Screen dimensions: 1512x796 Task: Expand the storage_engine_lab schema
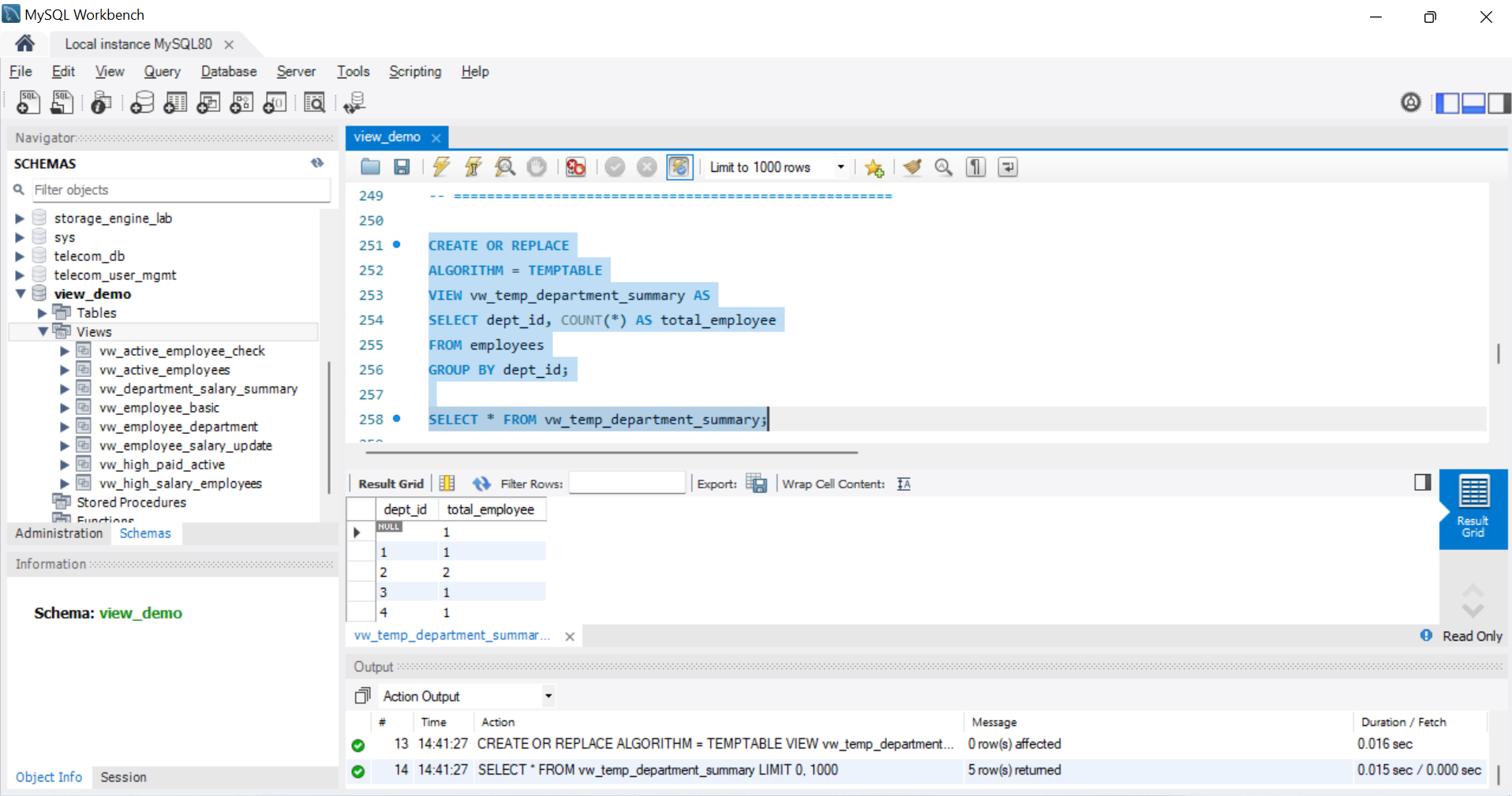coord(20,219)
